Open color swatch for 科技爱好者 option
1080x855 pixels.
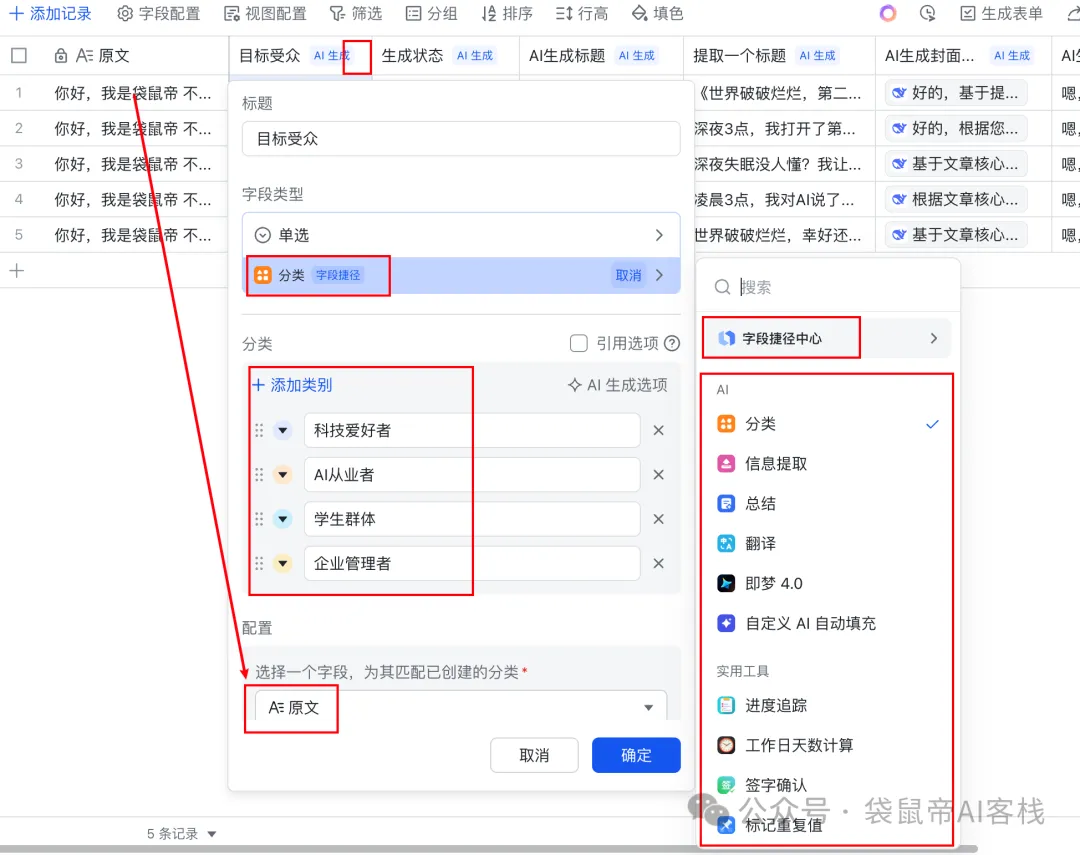point(284,430)
